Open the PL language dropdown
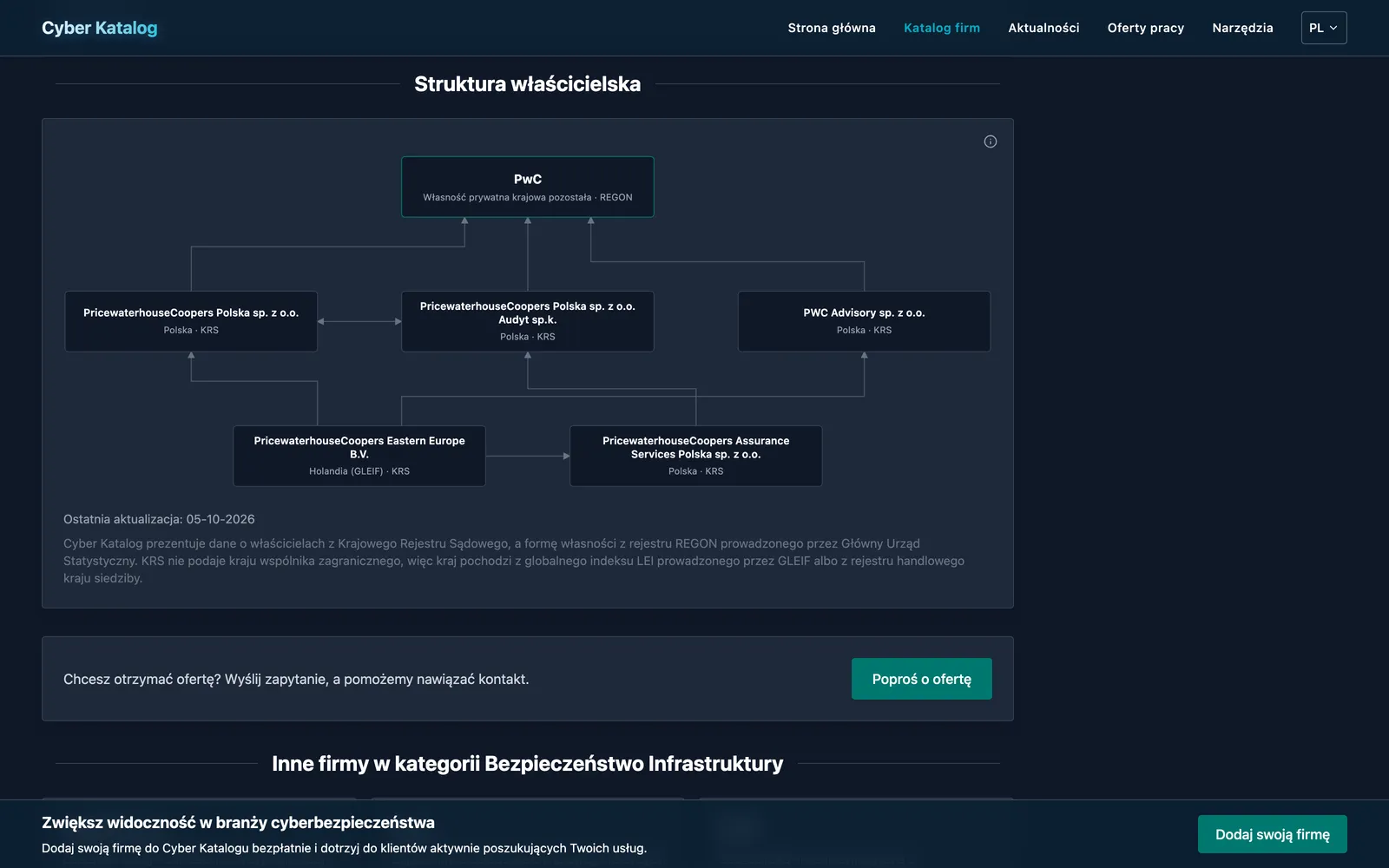Viewport: 1389px width, 868px height. (1324, 28)
